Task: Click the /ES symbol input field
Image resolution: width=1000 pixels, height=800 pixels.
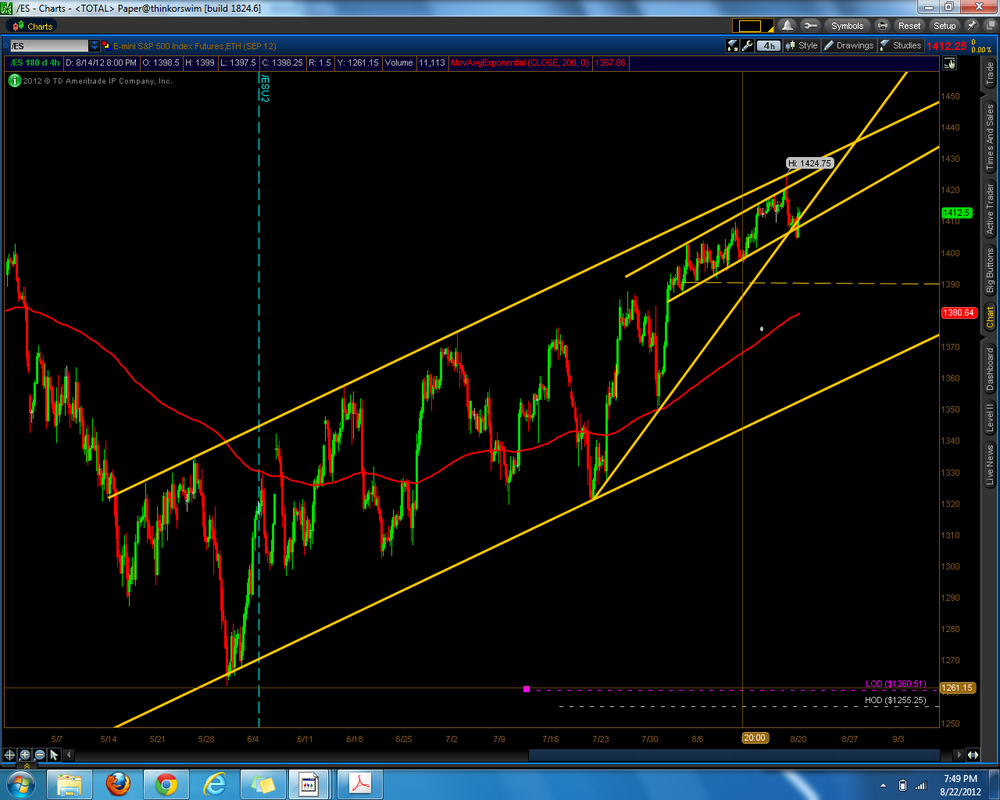Action: 48,46
